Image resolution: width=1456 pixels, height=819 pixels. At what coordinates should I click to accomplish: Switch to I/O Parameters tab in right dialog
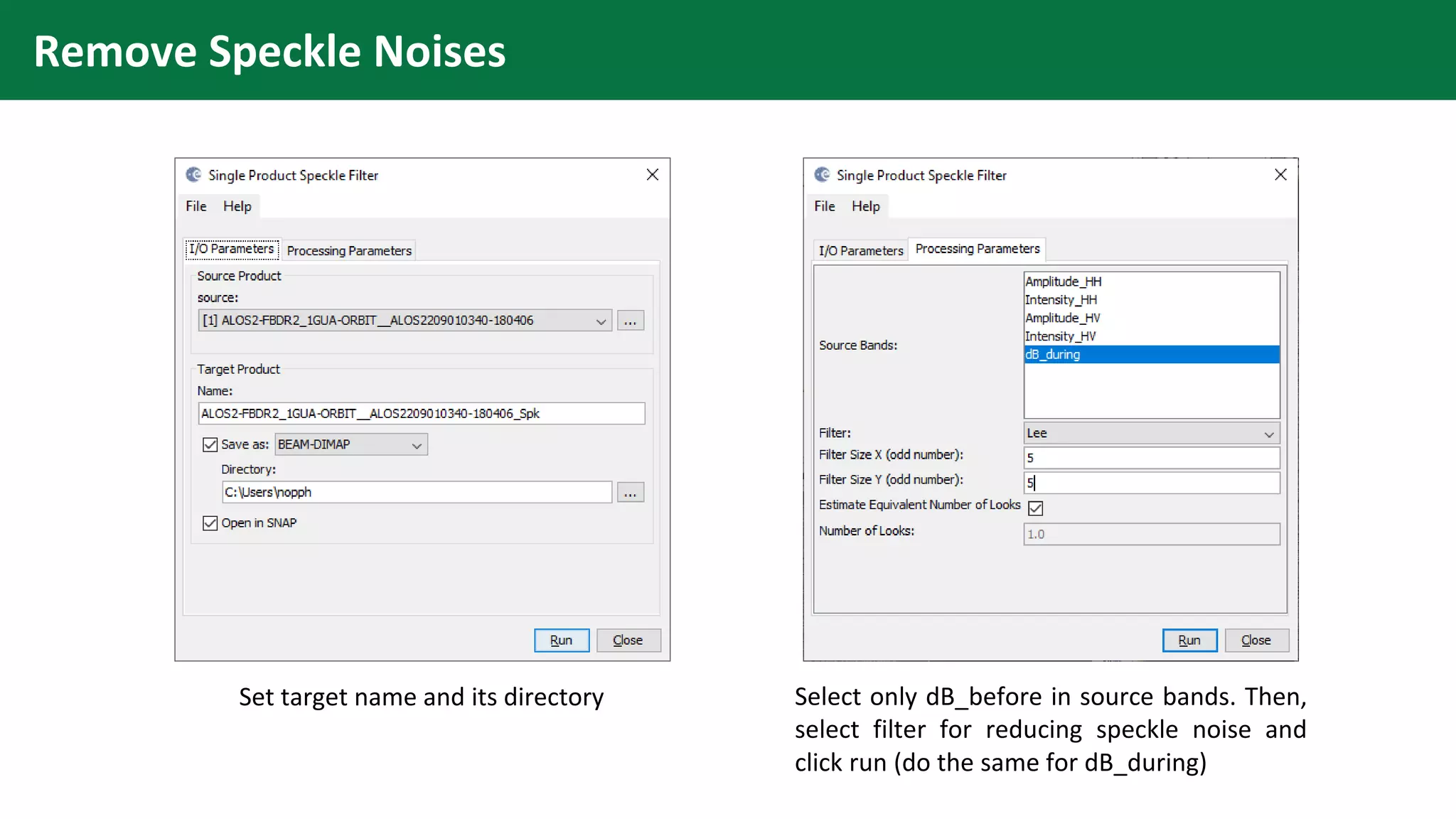[861, 251]
